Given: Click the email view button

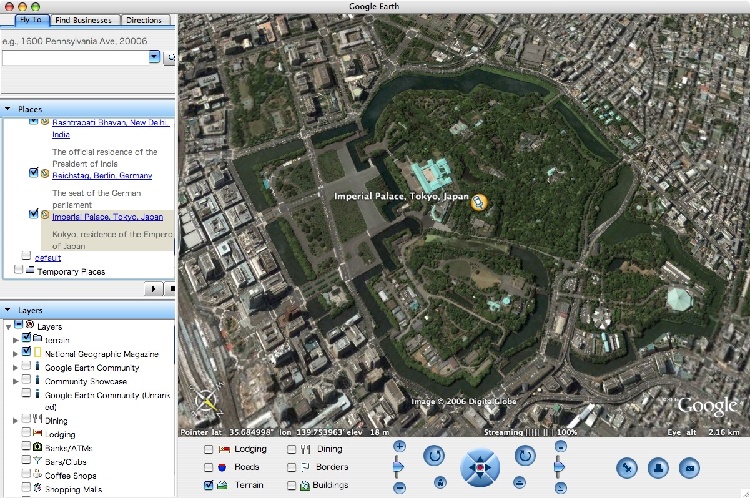Looking at the screenshot, I should point(689,467).
